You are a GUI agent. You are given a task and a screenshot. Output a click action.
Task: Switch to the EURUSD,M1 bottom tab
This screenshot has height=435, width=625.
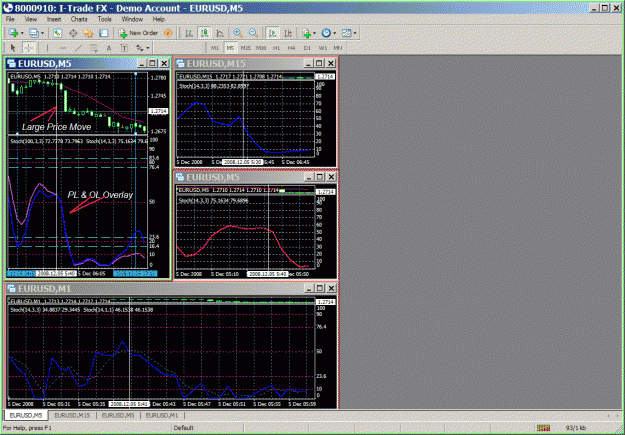162,415
